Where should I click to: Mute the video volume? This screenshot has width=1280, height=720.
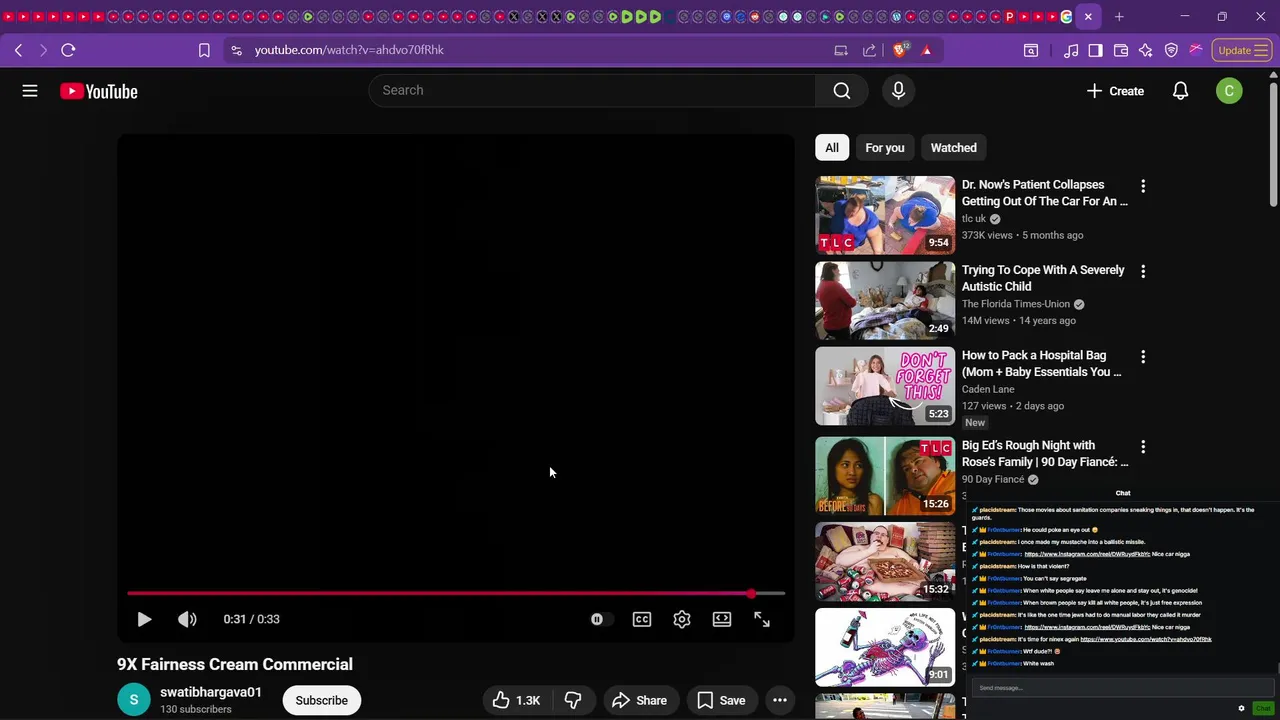pos(187,619)
